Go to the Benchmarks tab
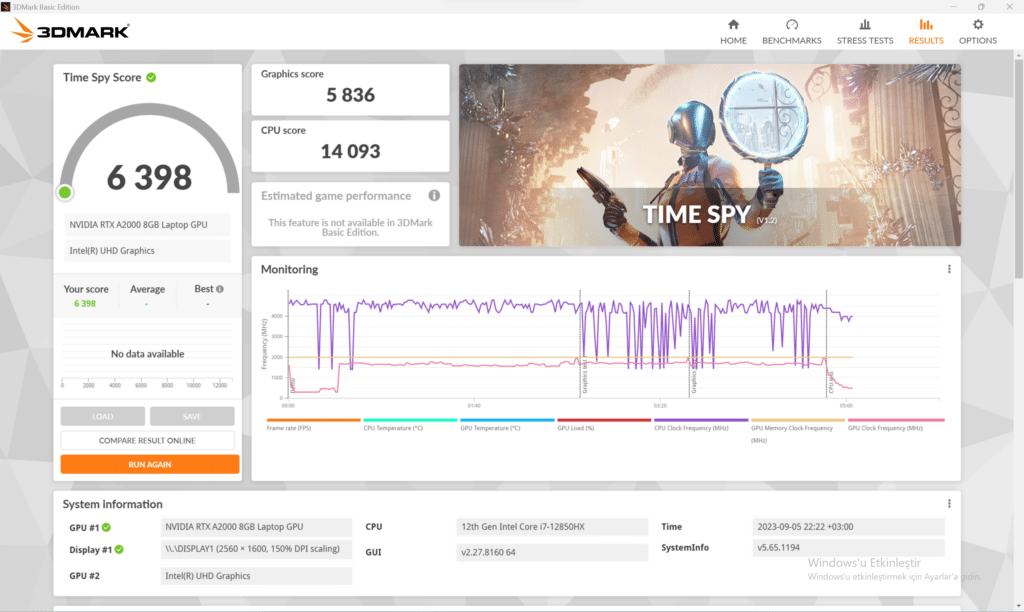 pos(792,31)
